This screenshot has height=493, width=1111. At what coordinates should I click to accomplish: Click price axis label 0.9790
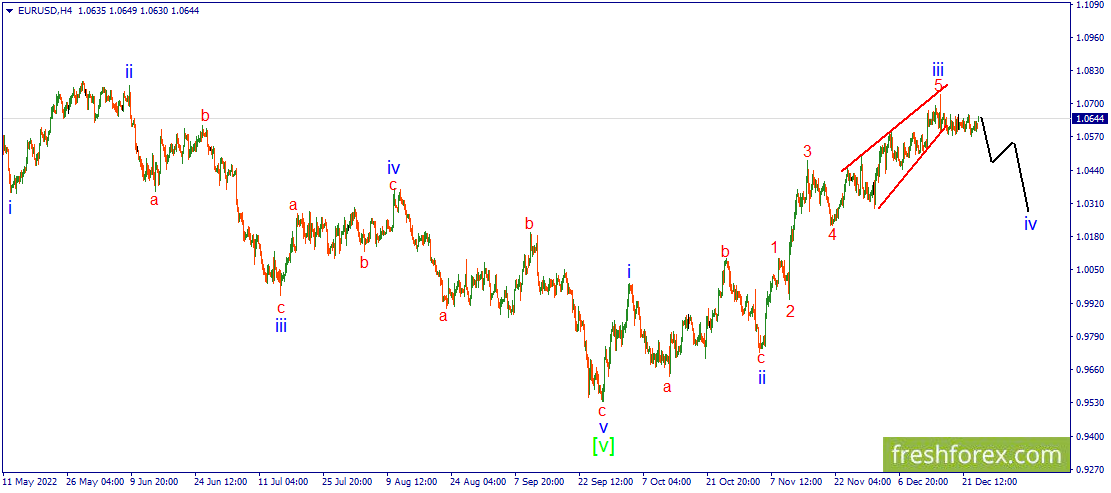click(x=1090, y=336)
